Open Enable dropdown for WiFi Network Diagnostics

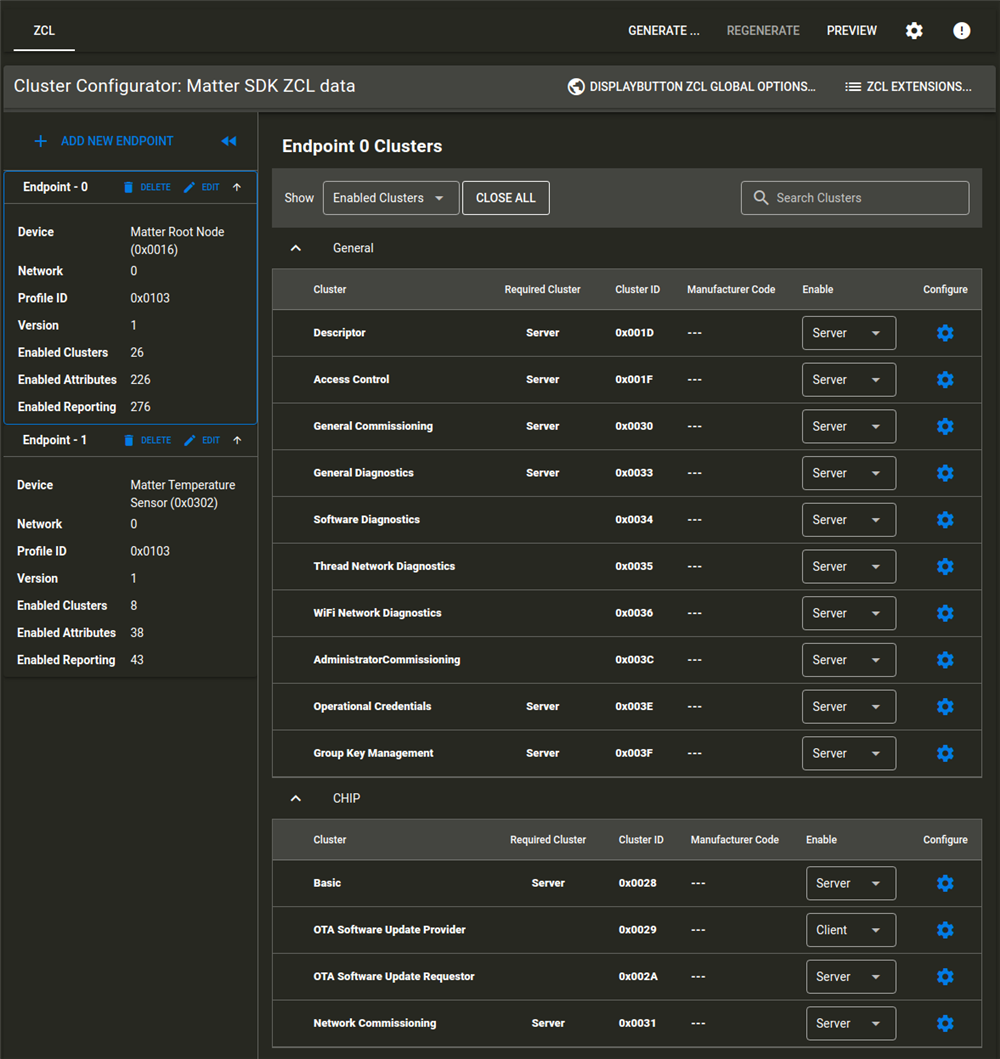(x=849, y=613)
